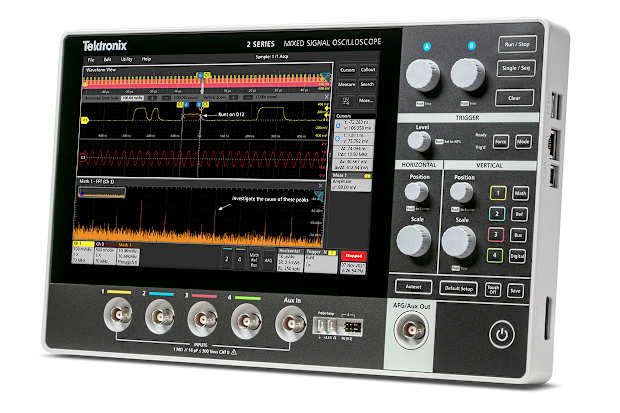620x413 pixels.
Task: Click the on-screen AFG button
Action: (268, 260)
